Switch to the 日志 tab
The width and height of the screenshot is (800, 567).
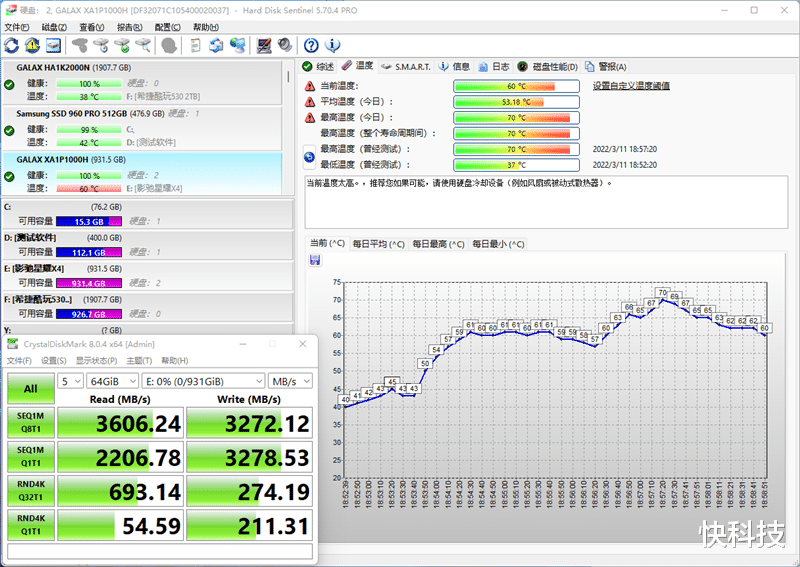[494, 66]
